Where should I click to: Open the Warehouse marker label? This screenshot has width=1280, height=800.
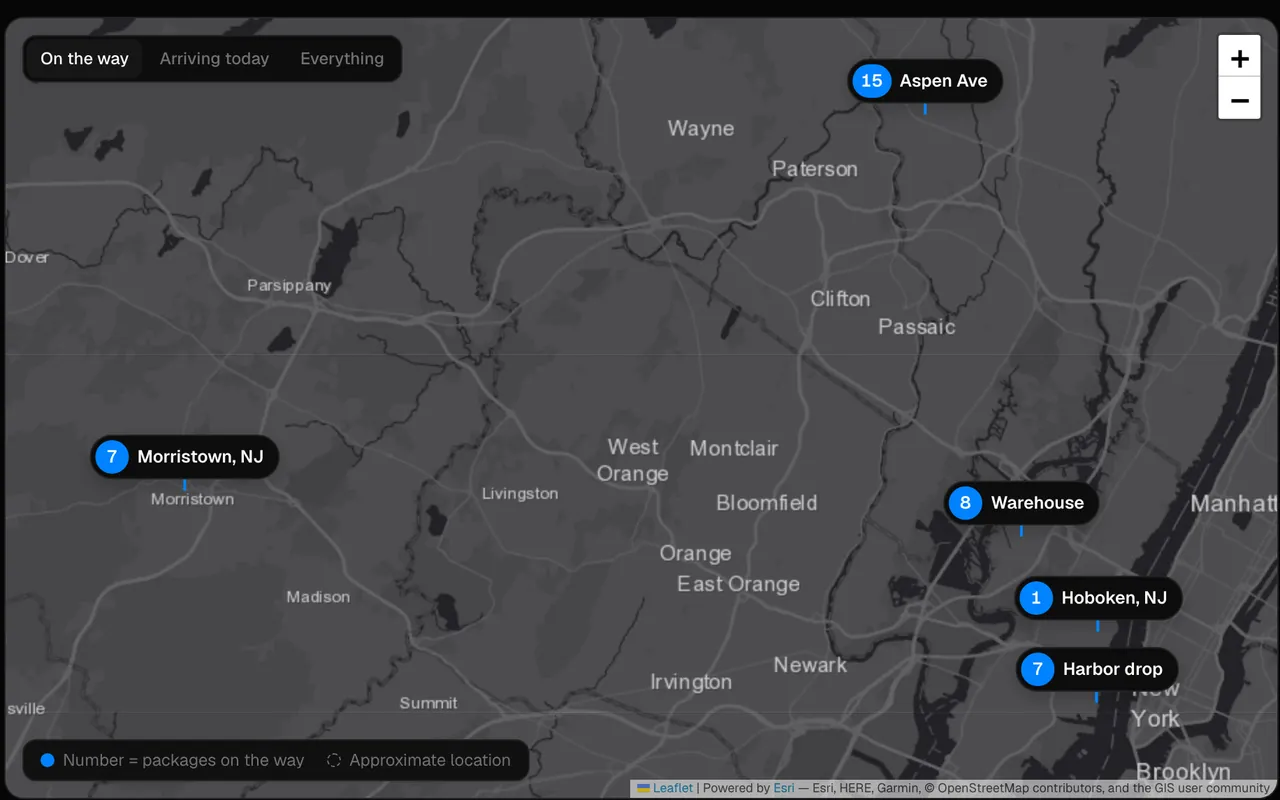coord(1037,503)
